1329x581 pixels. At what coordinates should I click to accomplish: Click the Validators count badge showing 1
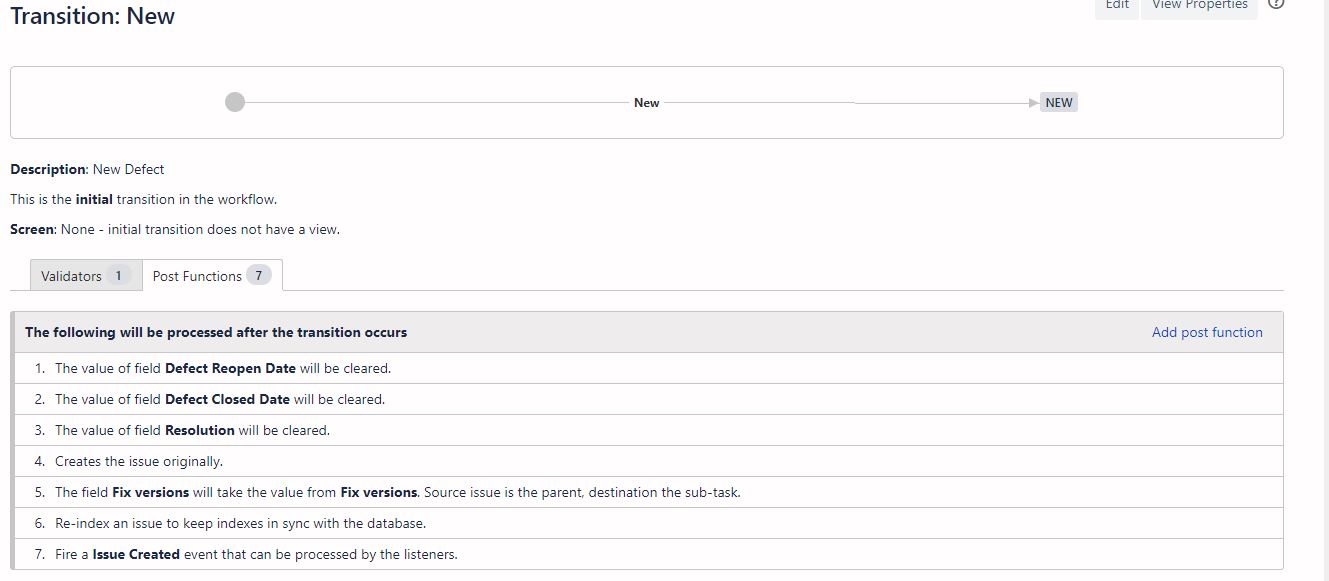point(117,275)
